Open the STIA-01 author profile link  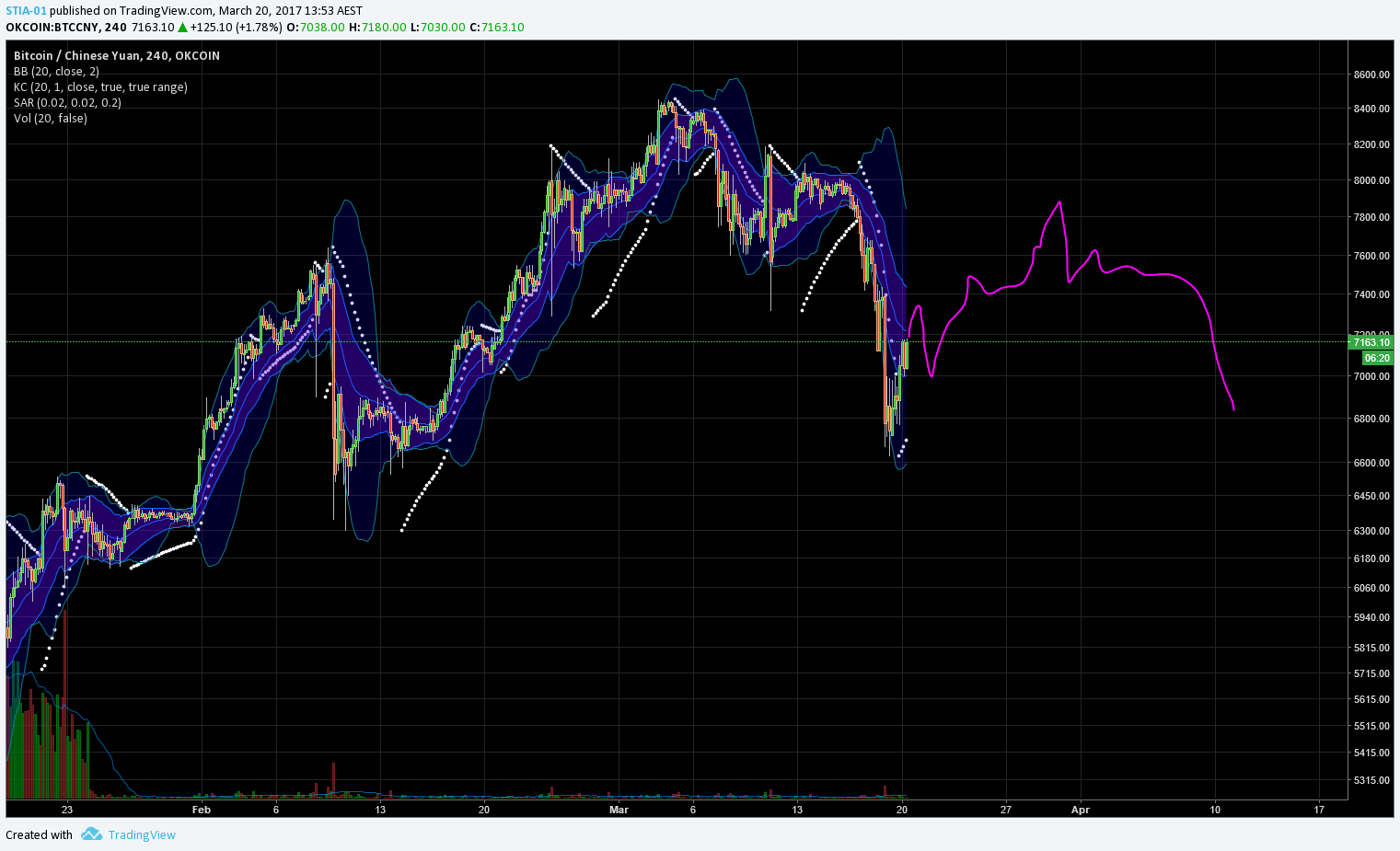[26, 11]
